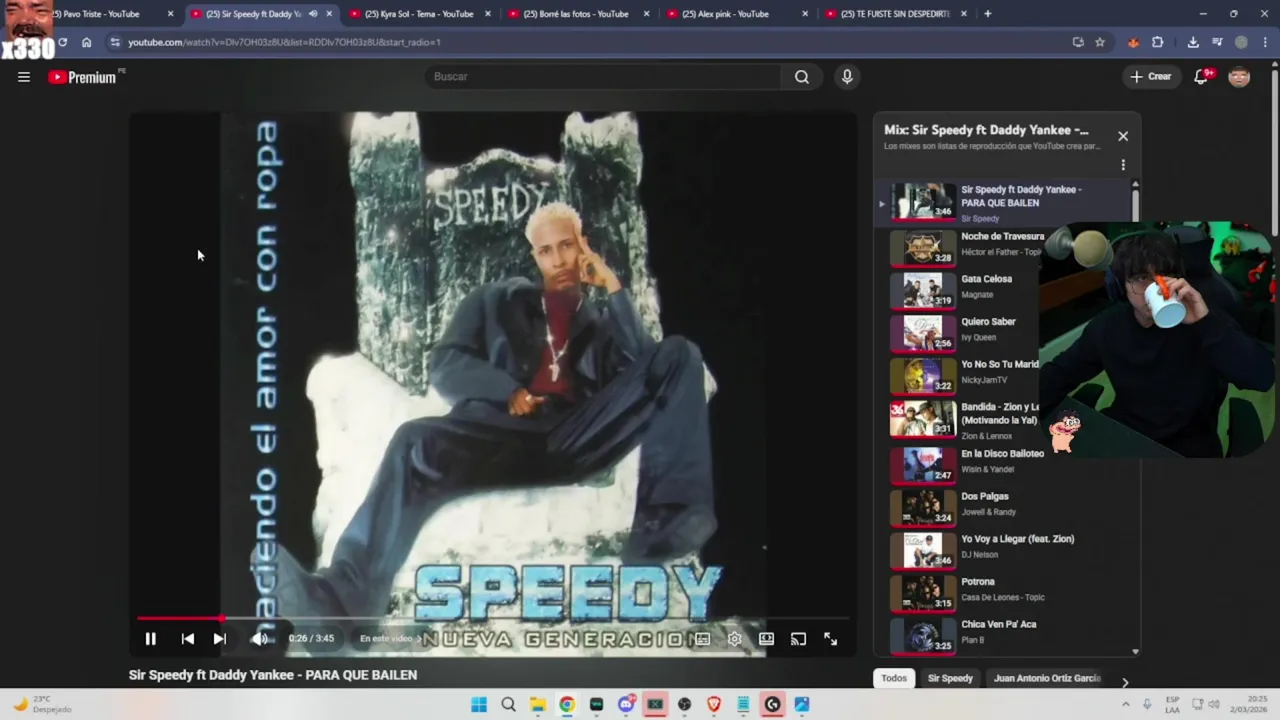Open browser extensions puzzle icon
The width and height of the screenshot is (1280, 720).
click(1157, 42)
